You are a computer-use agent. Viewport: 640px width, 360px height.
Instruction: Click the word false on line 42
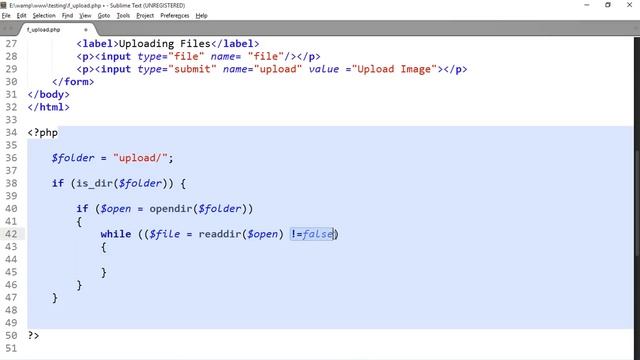318,234
